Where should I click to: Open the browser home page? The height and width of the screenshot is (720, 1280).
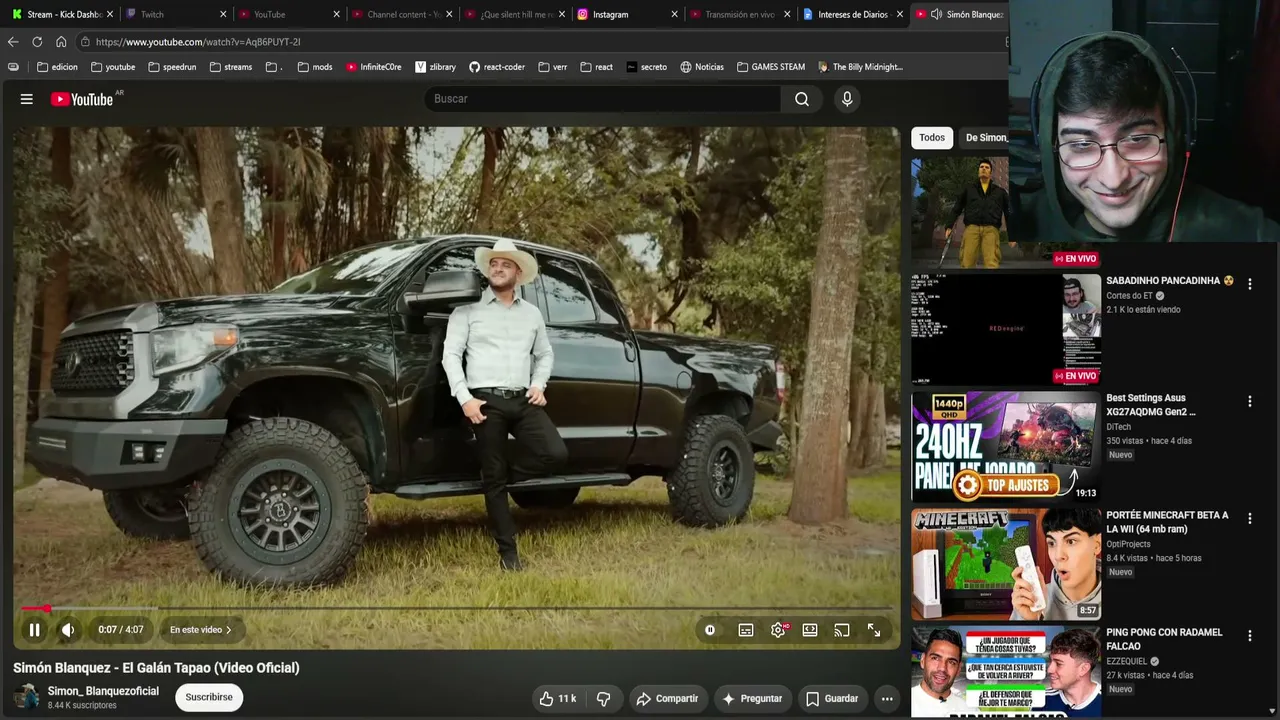(x=61, y=42)
